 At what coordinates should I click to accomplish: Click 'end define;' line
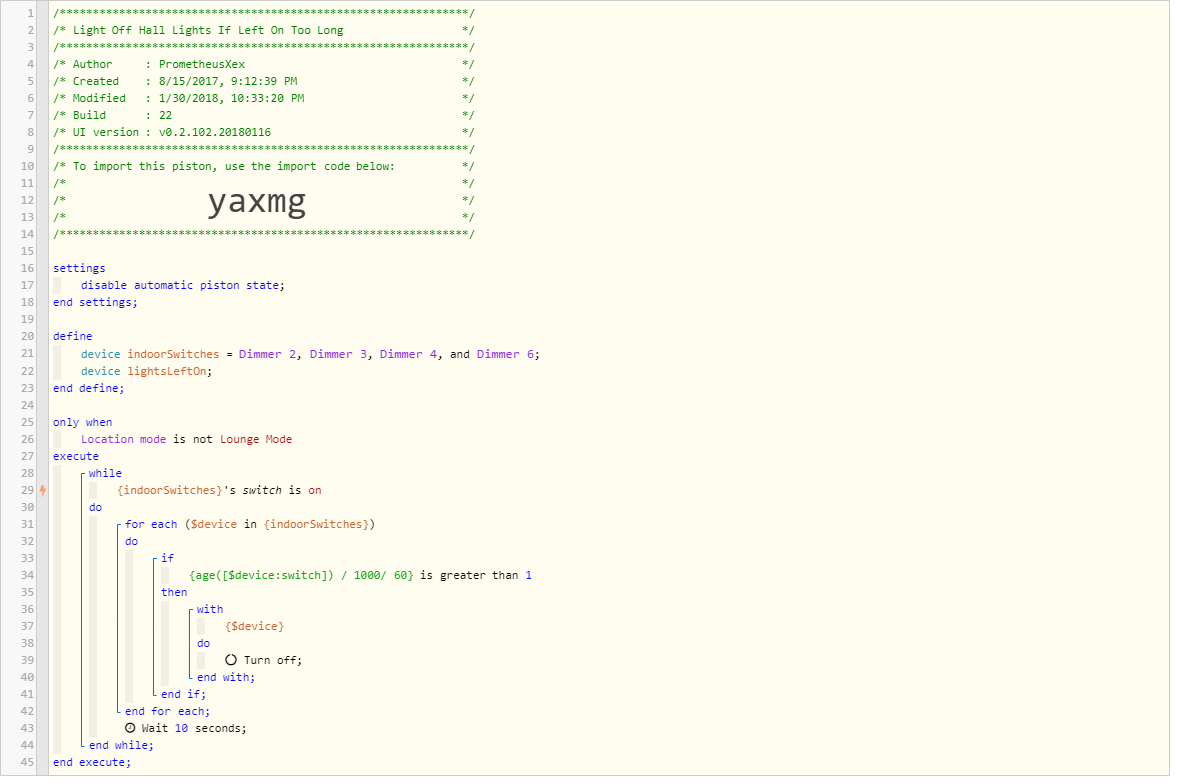coord(89,388)
